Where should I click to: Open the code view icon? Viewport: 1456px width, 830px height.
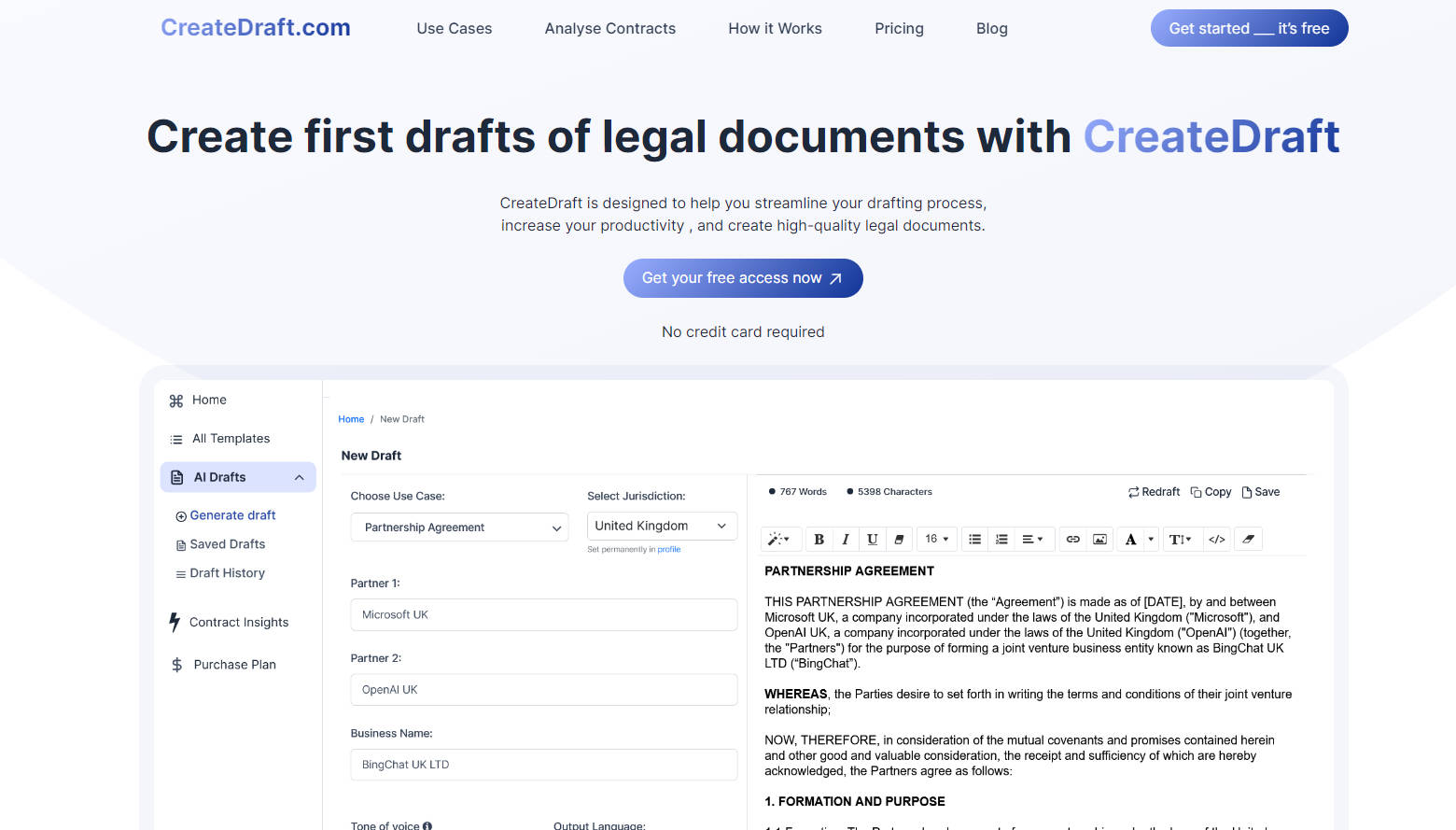[1216, 539]
